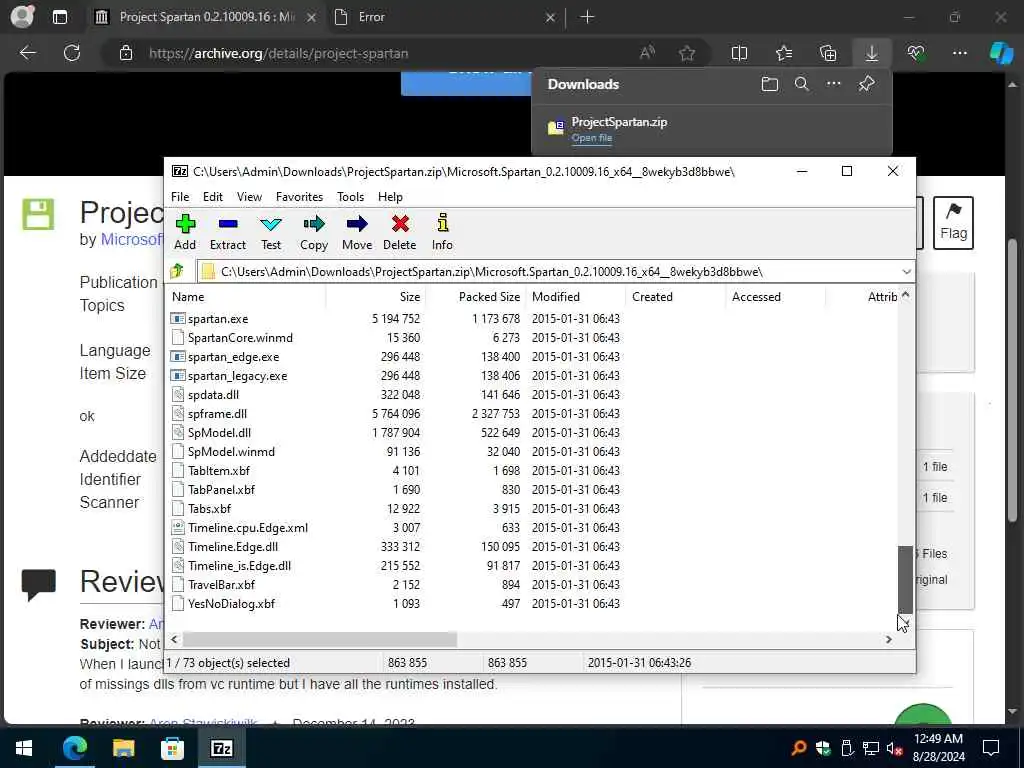Screen dimensions: 1024x768
Task: Search downloads with the magnifier icon
Action: tap(802, 84)
